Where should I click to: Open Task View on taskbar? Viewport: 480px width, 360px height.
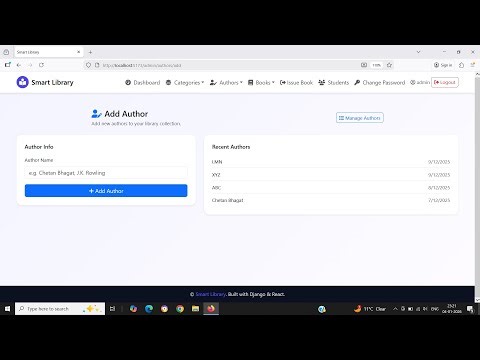pyautogui.click(x=113, y=309)
